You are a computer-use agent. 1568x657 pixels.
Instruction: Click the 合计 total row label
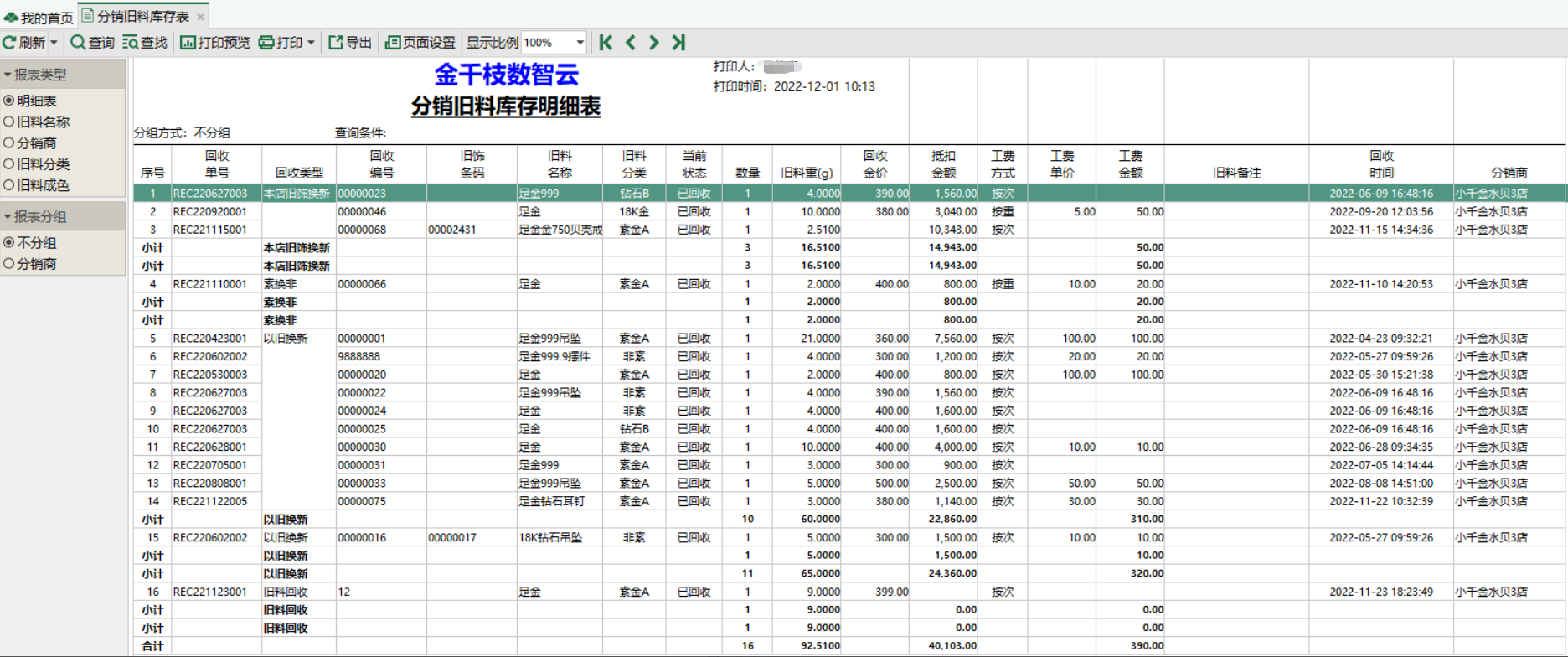(152, 646)
